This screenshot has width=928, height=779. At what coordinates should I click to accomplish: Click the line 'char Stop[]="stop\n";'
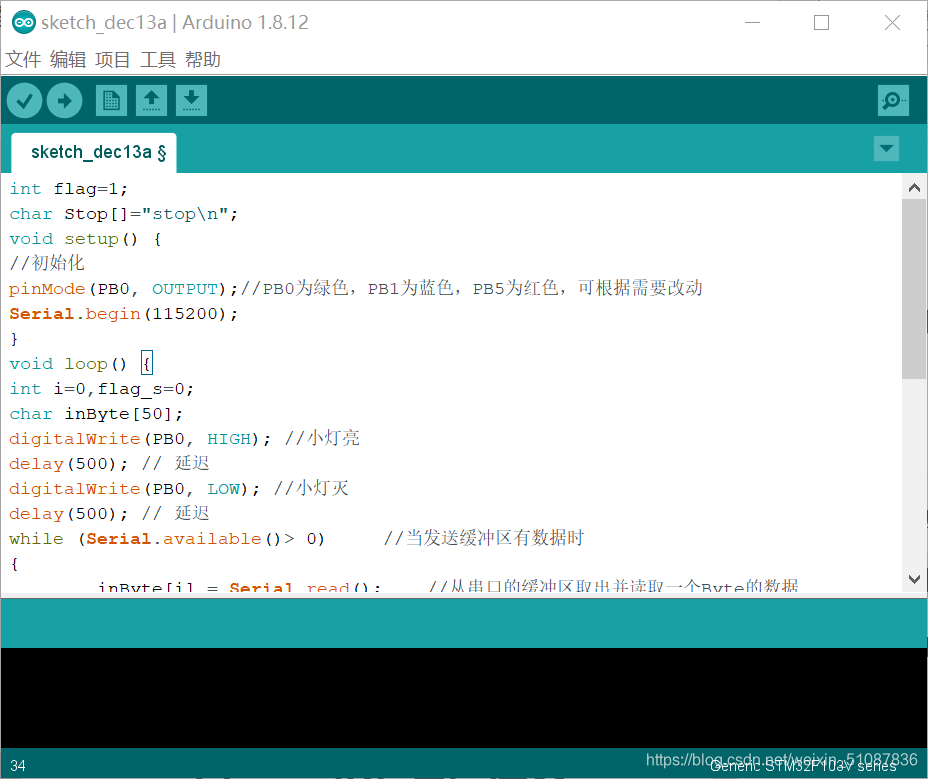click(123, 214)
